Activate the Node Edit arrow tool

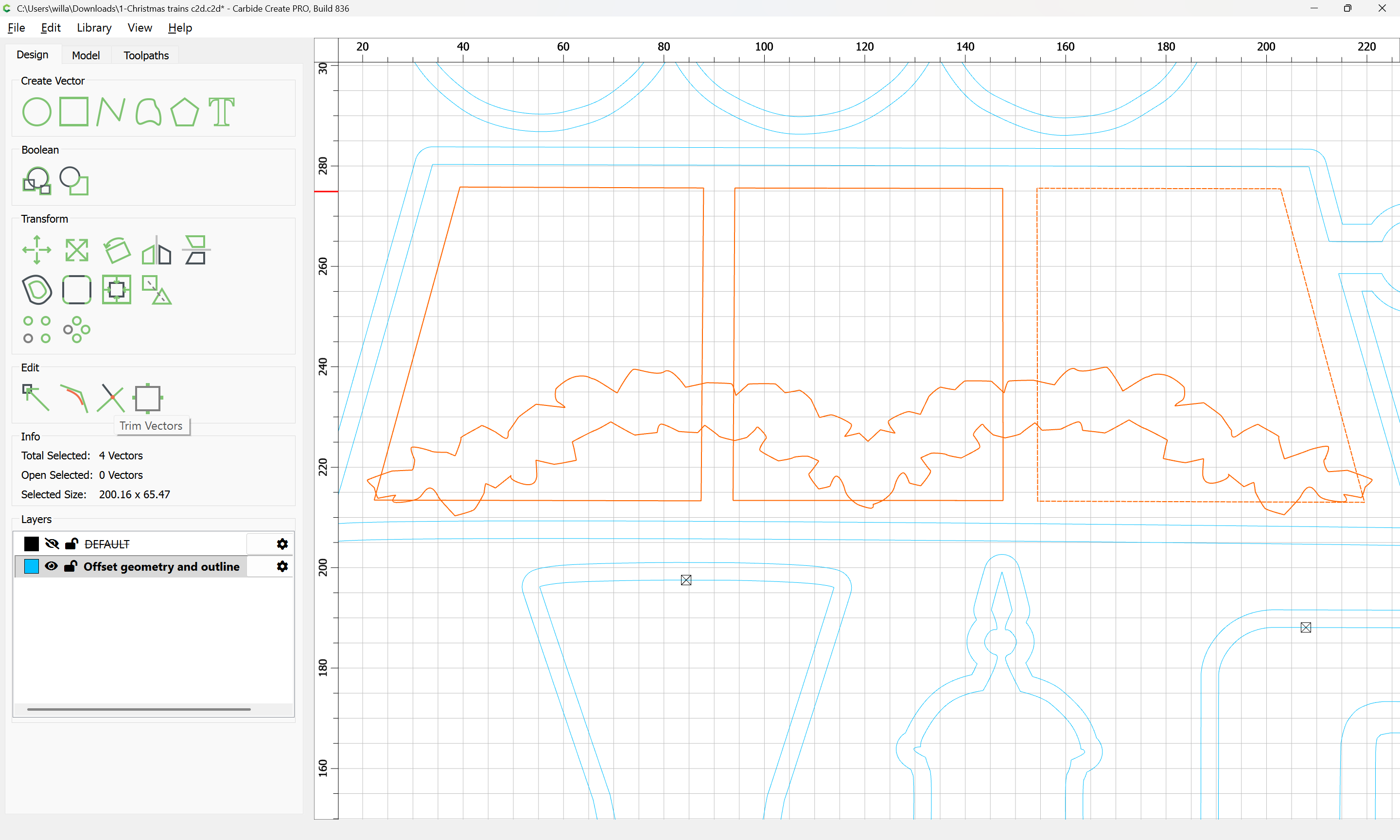pyautogui.click(x=35, y=399)
